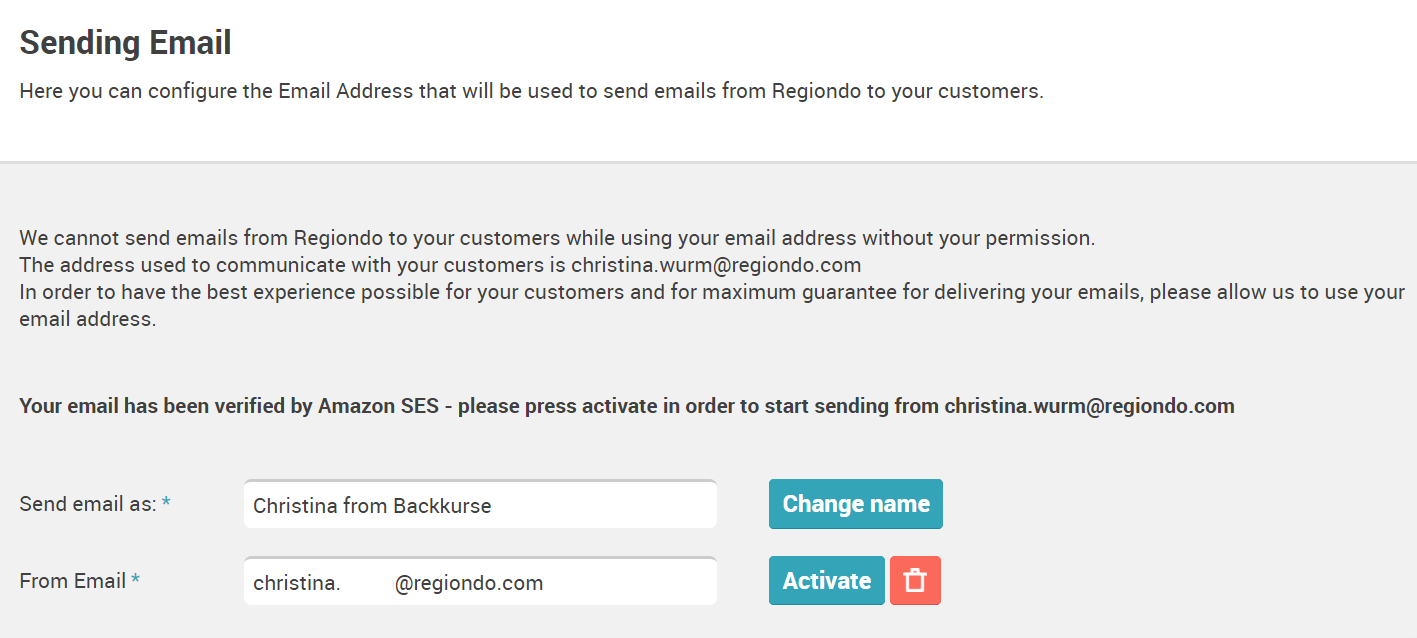Click the From Email label
The image size is (1417, 638).
click(x=73, y=581)
